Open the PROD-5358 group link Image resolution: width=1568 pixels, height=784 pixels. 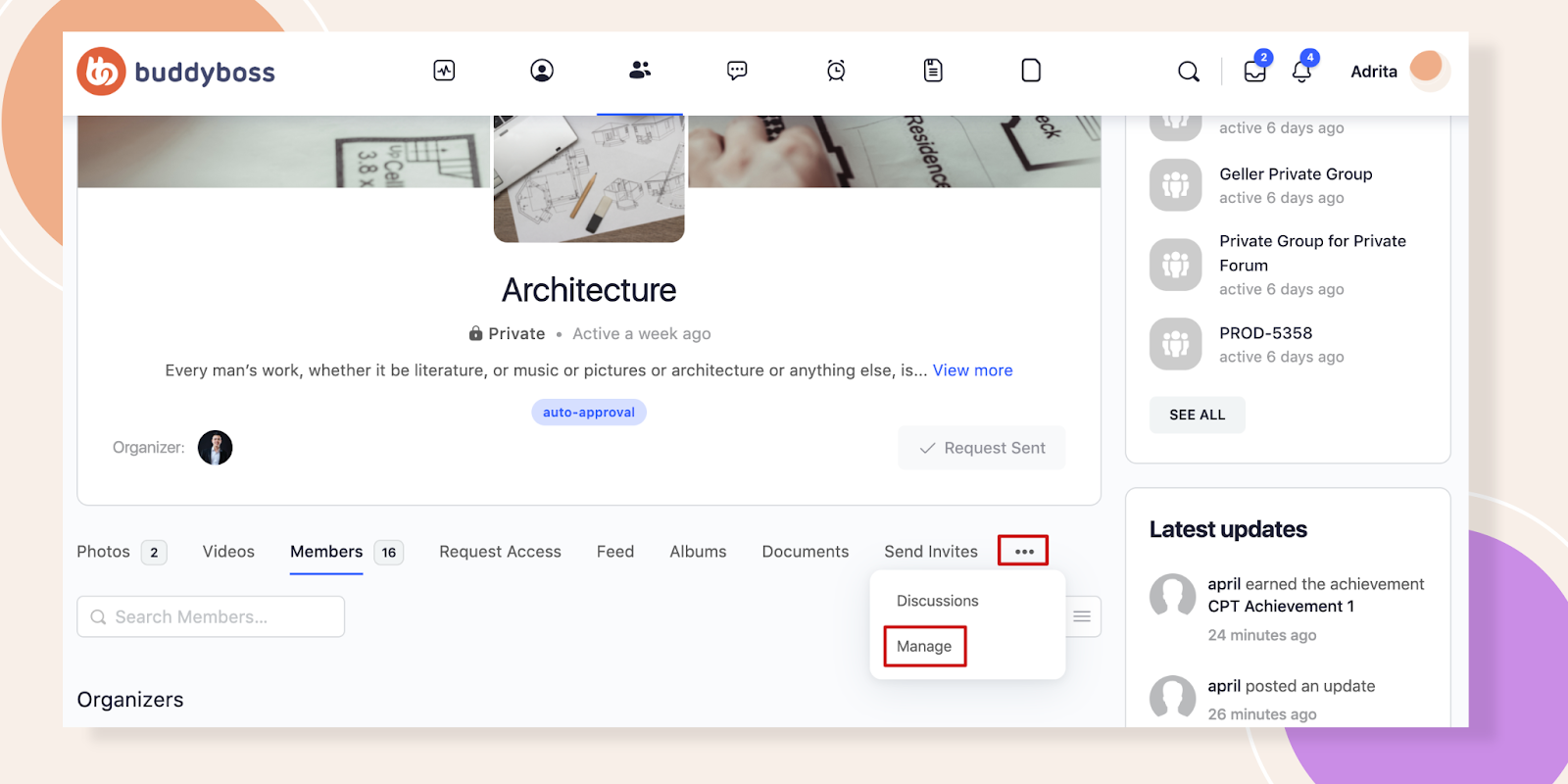(1265, 333)
